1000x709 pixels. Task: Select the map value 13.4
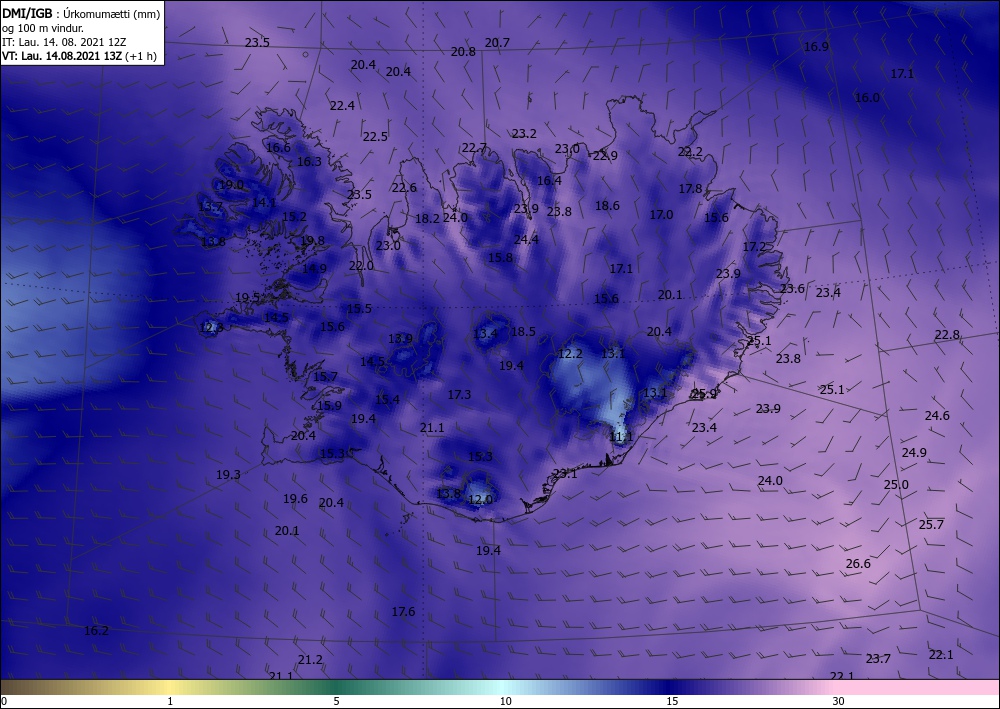(485, 333)
